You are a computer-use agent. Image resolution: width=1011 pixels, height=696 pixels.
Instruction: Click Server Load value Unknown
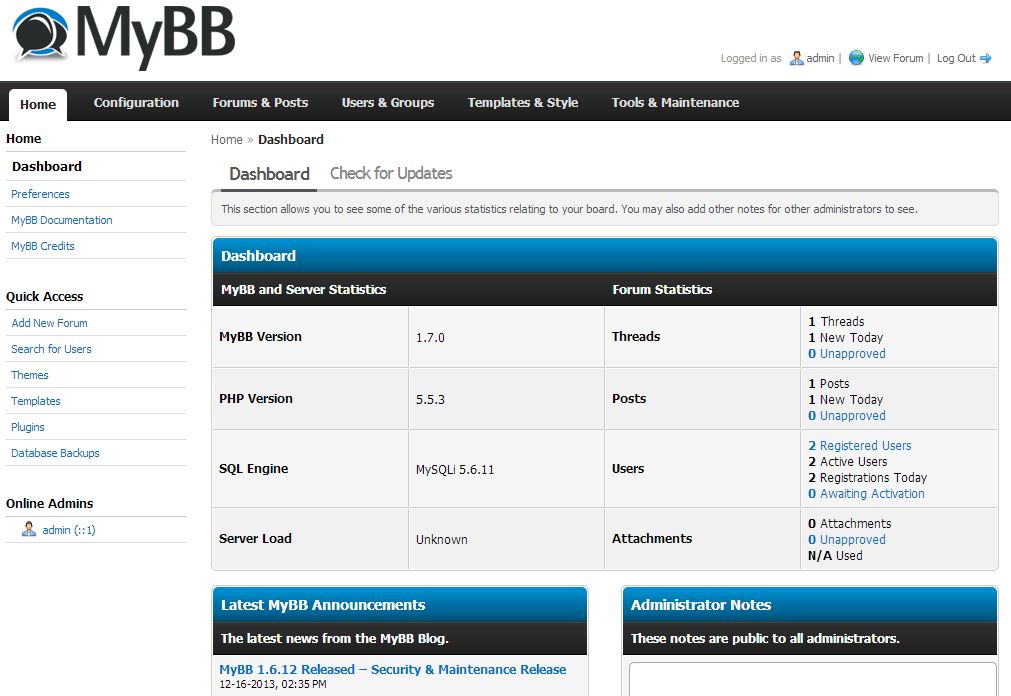[x=442, y=539]
